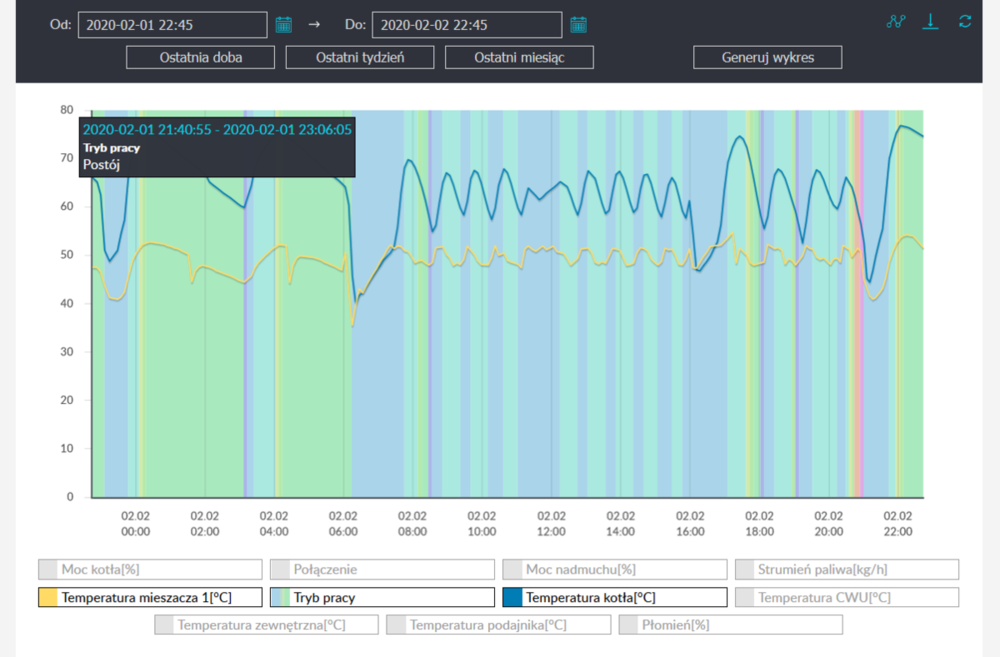The width and height of the screenshot is (1000, 657).
Task: Choose the 'Ostatni miesiąc' range
Action: [519, 57]
